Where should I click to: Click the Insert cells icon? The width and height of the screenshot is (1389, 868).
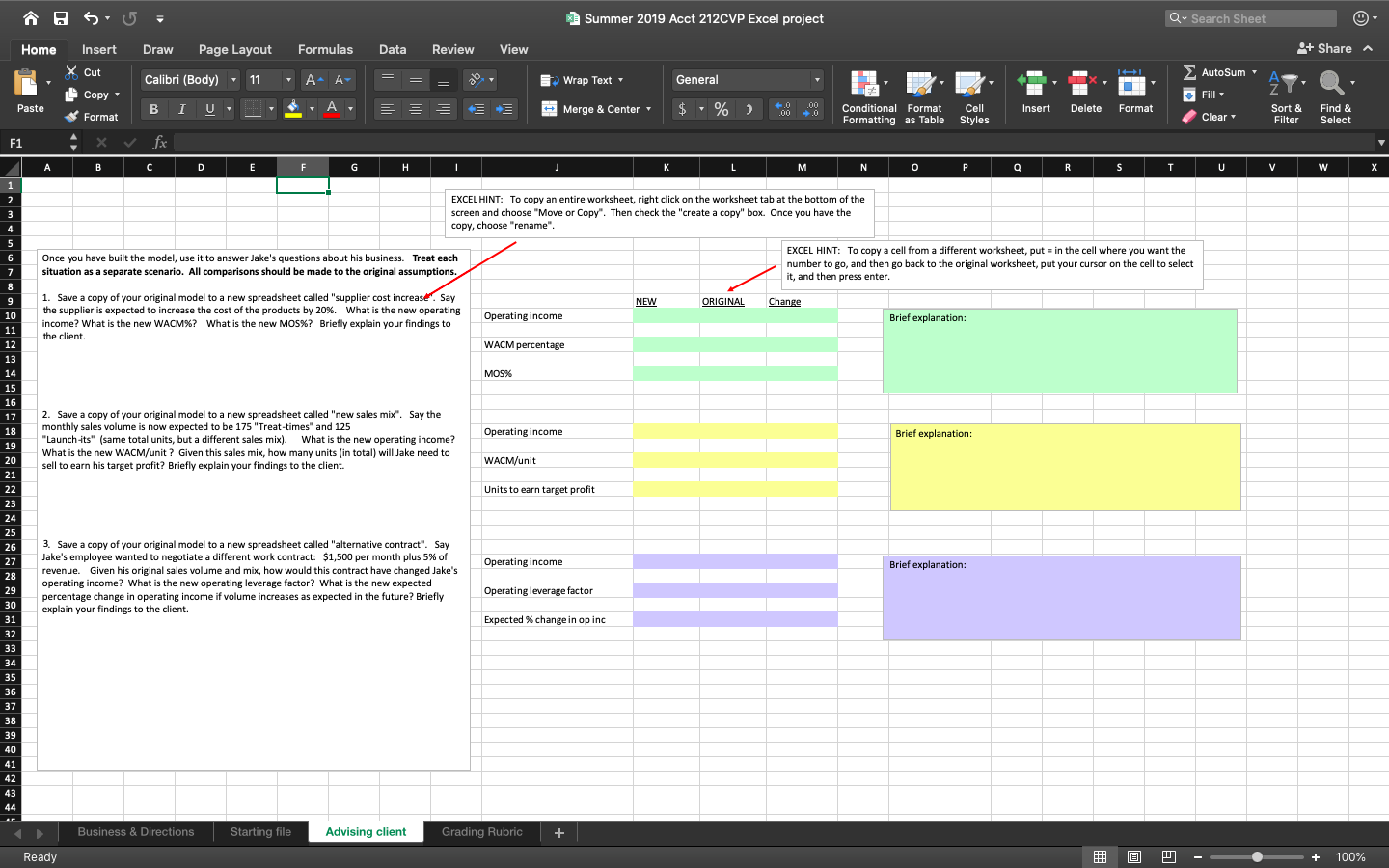click(x=1031, y=84)
